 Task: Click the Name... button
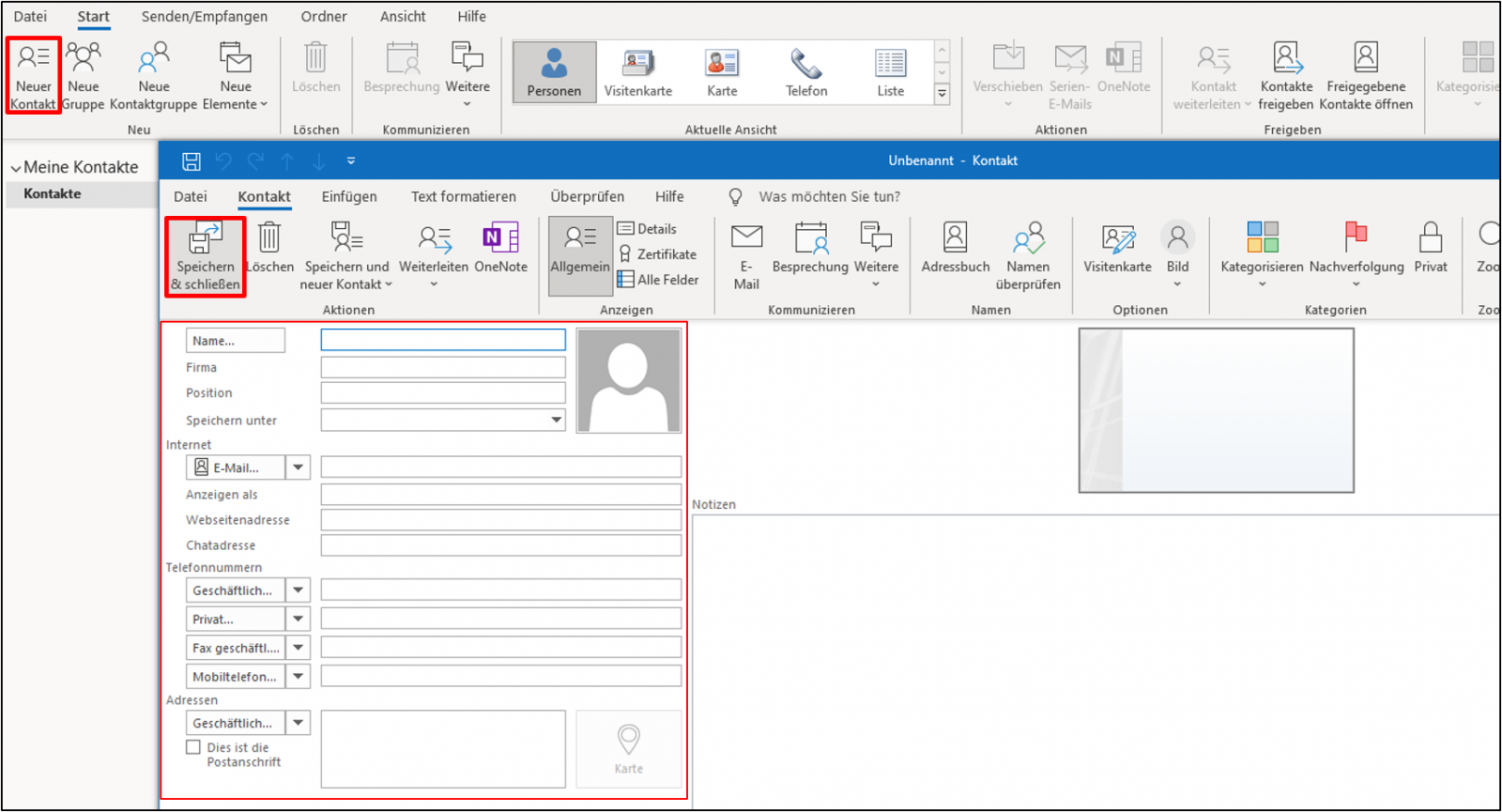click(x=235, y=341)
